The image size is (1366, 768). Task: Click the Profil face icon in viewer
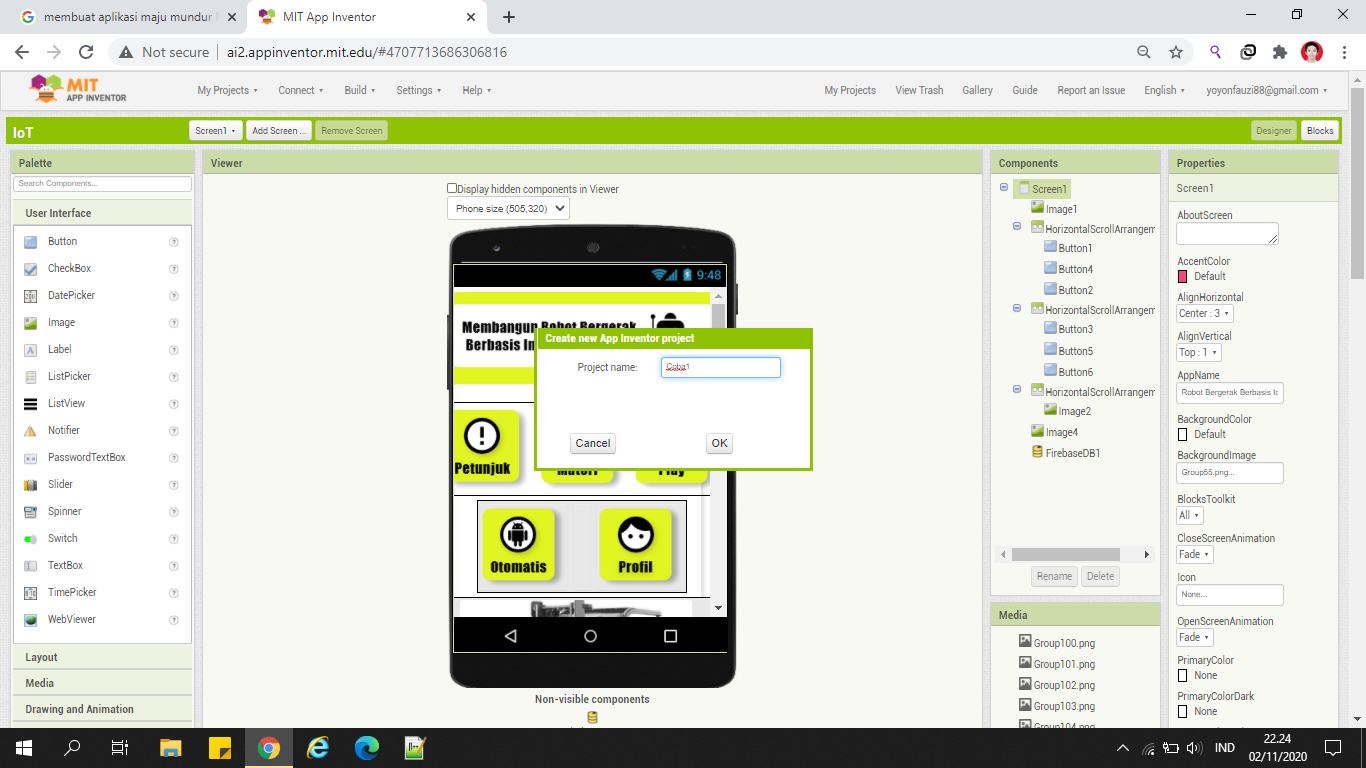coord(635,534)
